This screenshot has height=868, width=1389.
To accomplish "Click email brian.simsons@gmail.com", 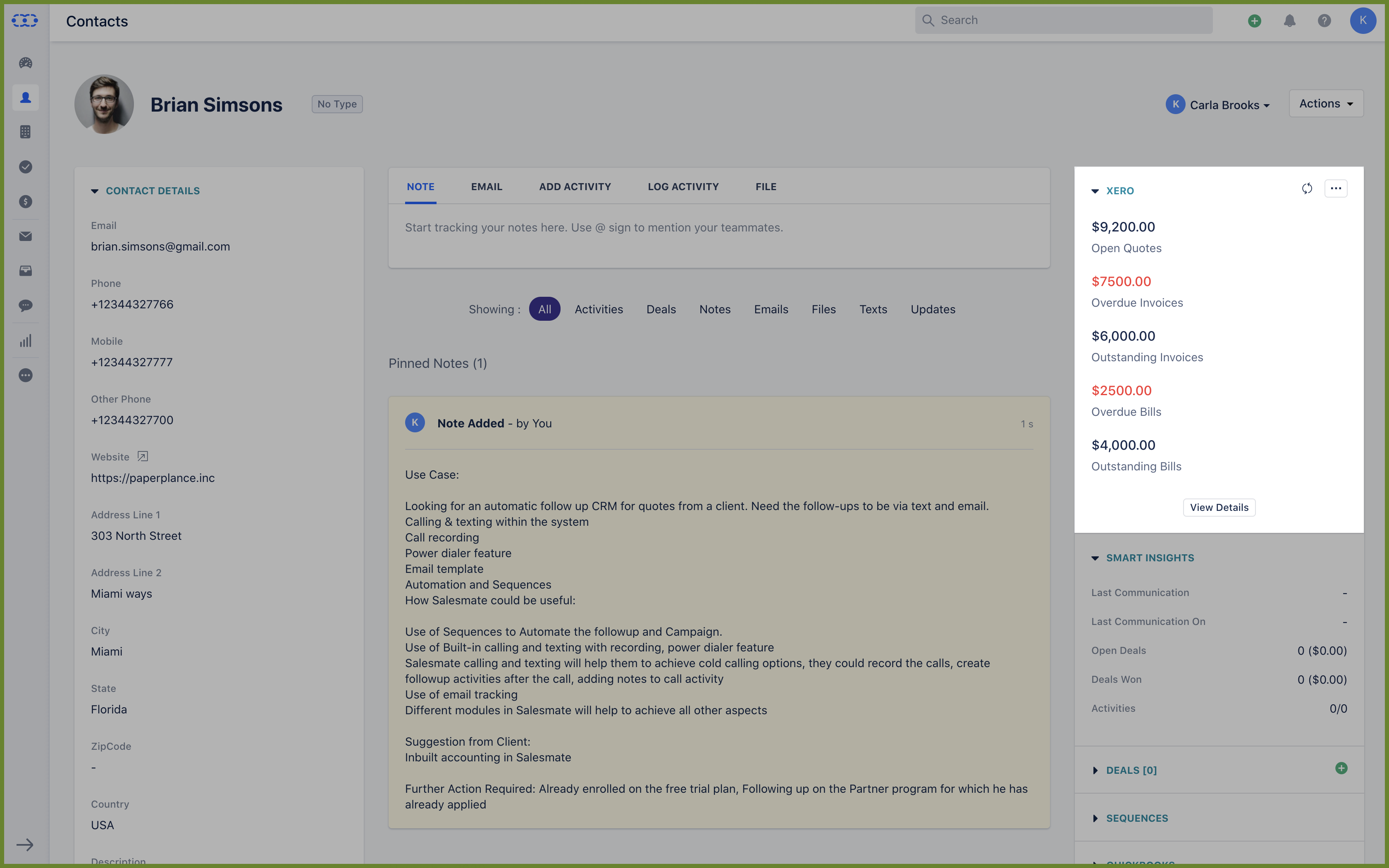I will (160, 246).
